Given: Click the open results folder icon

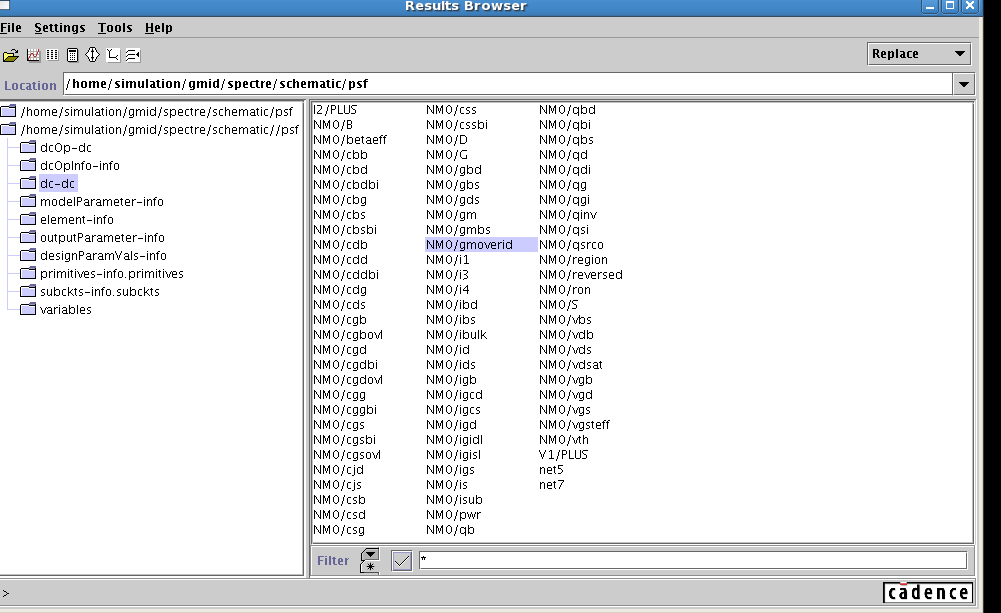Looking at the screenshot, I should pos(11,55).
